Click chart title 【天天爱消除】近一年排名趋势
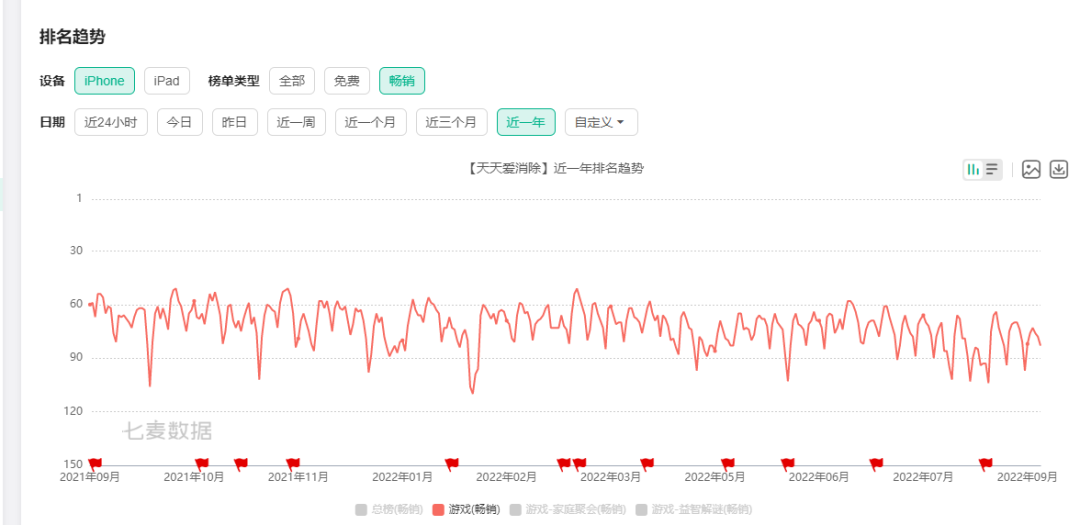1080x525 pixels. point(554,169)
